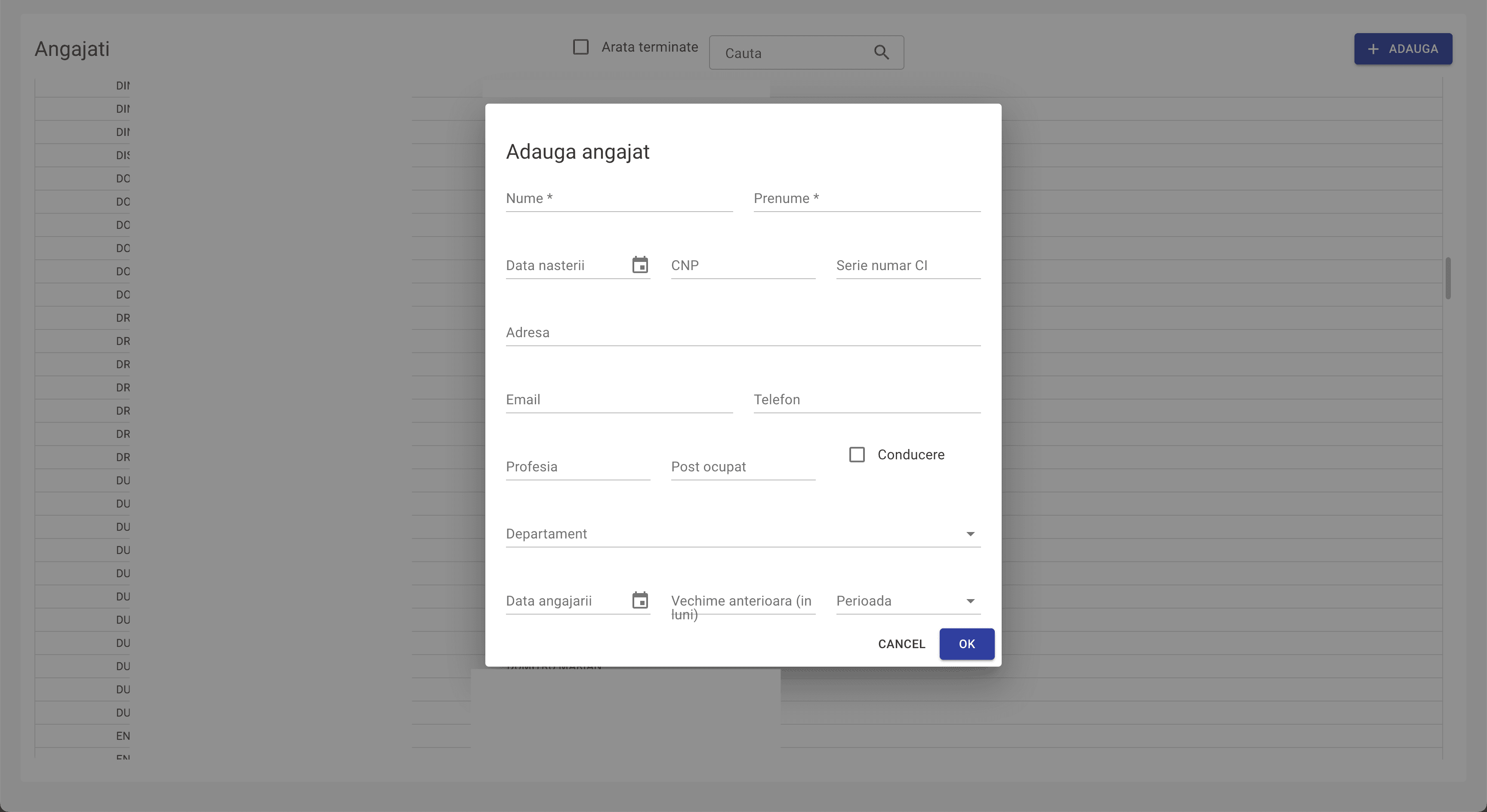Open the Data angajarii calendar picker

[x=640, y=600]
